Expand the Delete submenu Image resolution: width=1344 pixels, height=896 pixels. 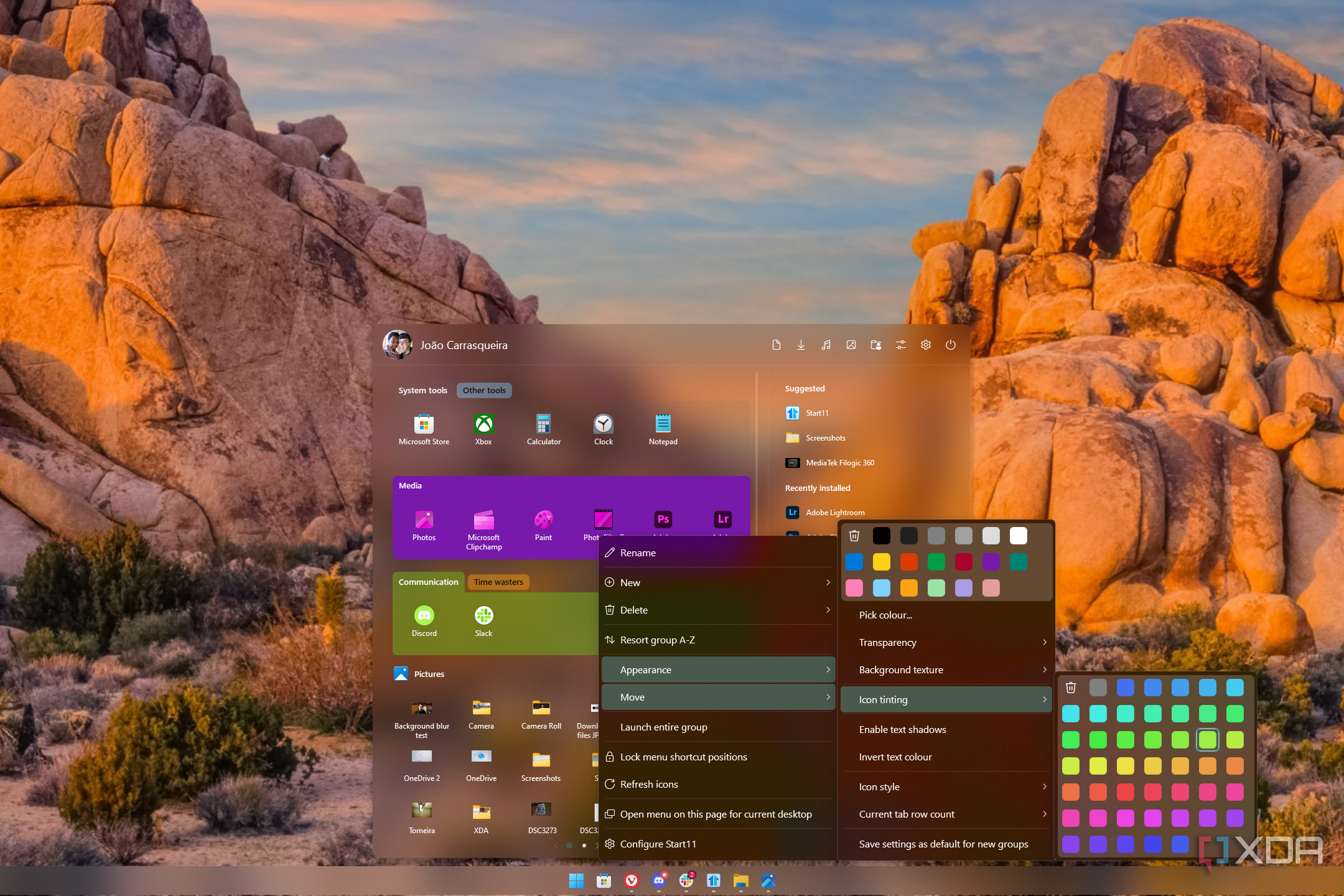coord(718,610)
